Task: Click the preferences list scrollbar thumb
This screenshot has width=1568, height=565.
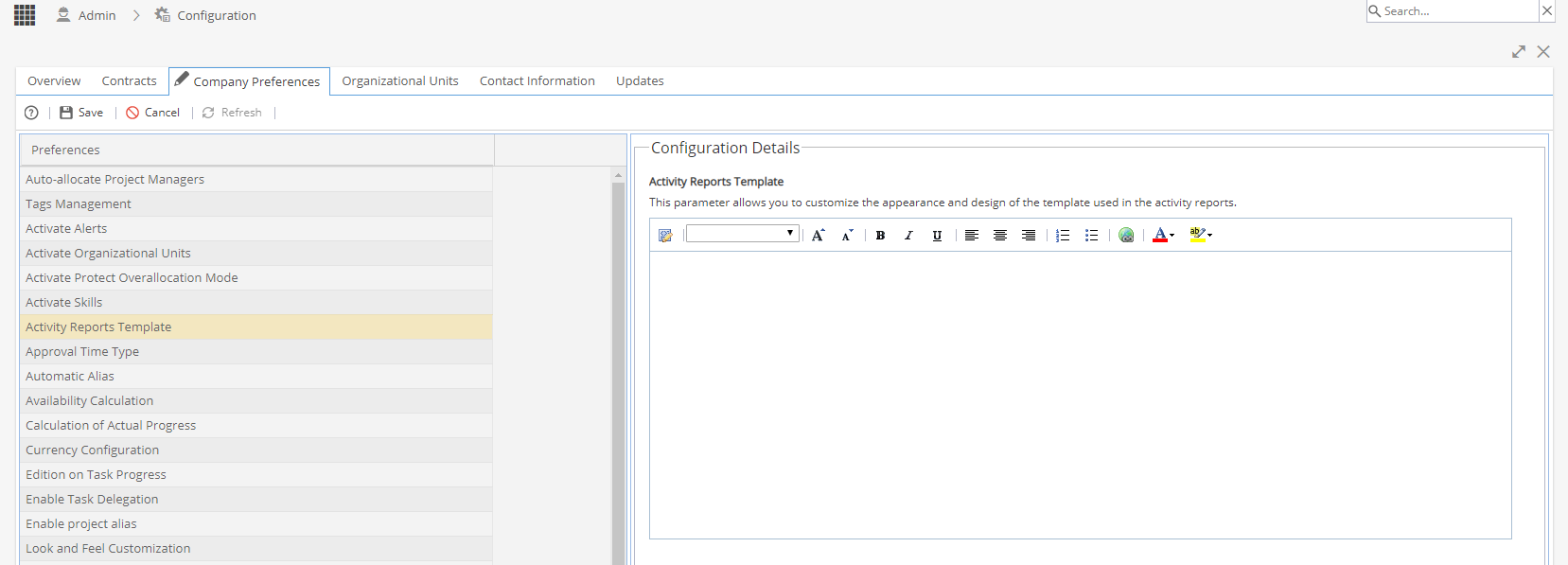Action: click(618, 374)
